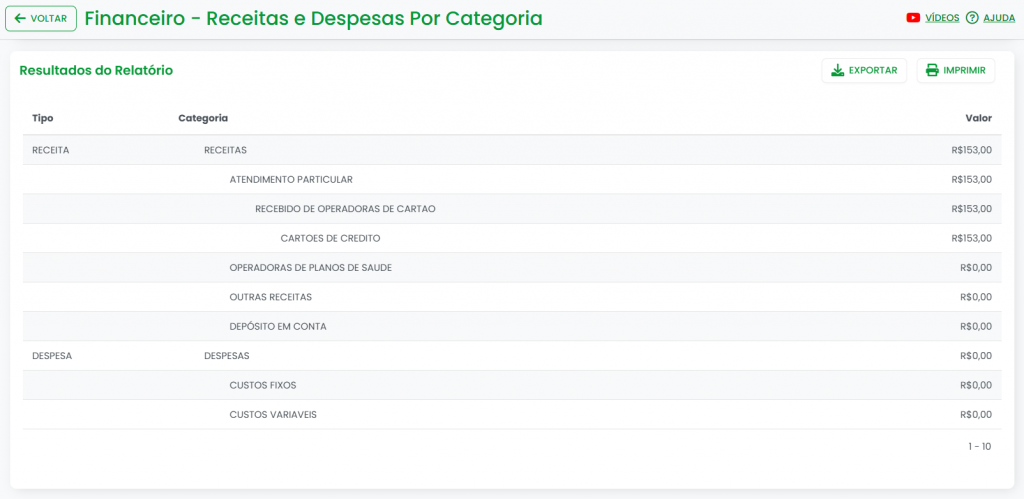
Task: Select the Valor column header
Action: pos(978,118)
